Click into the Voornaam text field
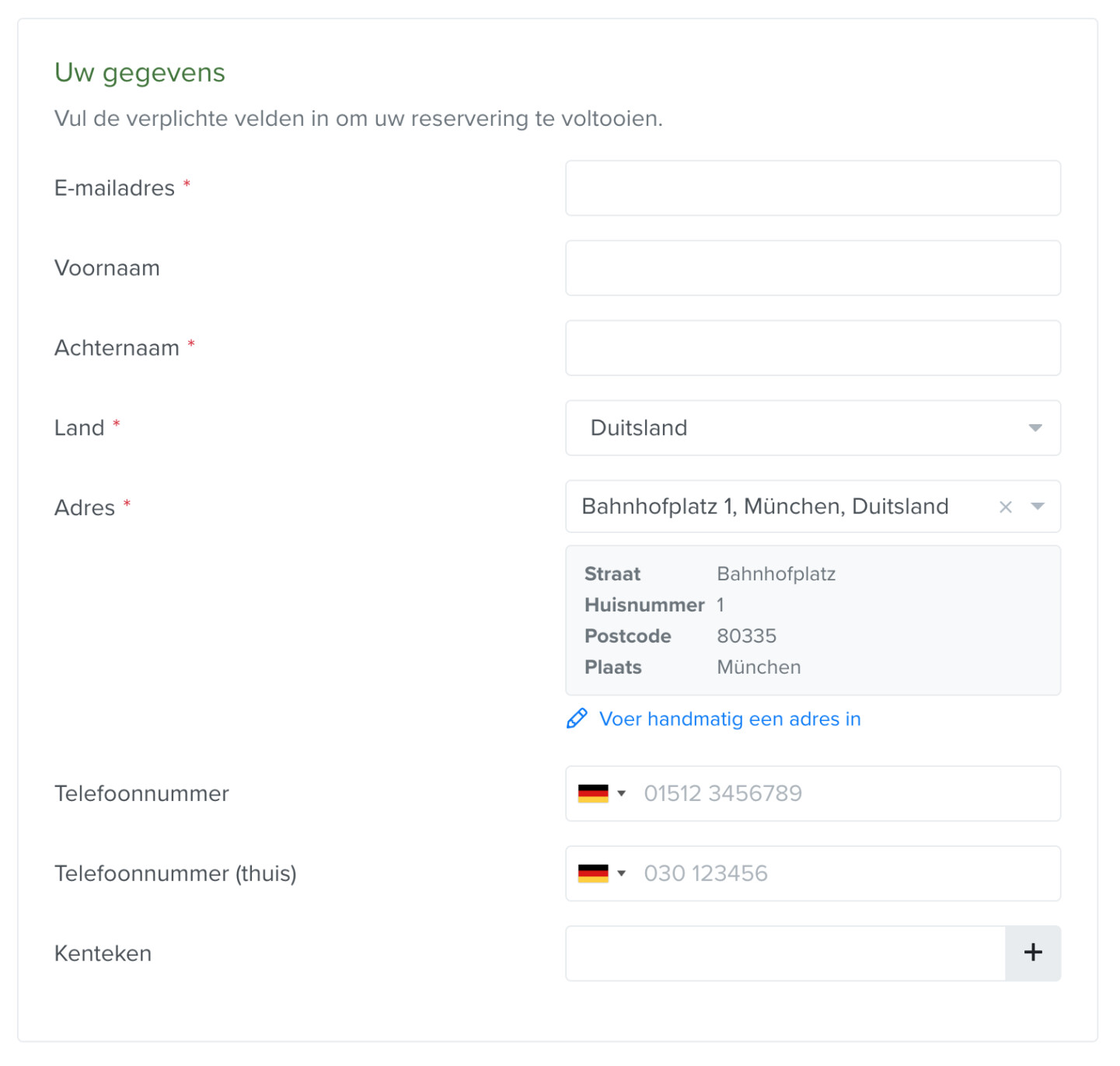Image resolution: width=1120 pixels, height=1066 pixels. pyautogui.click(x=812, y=268)
